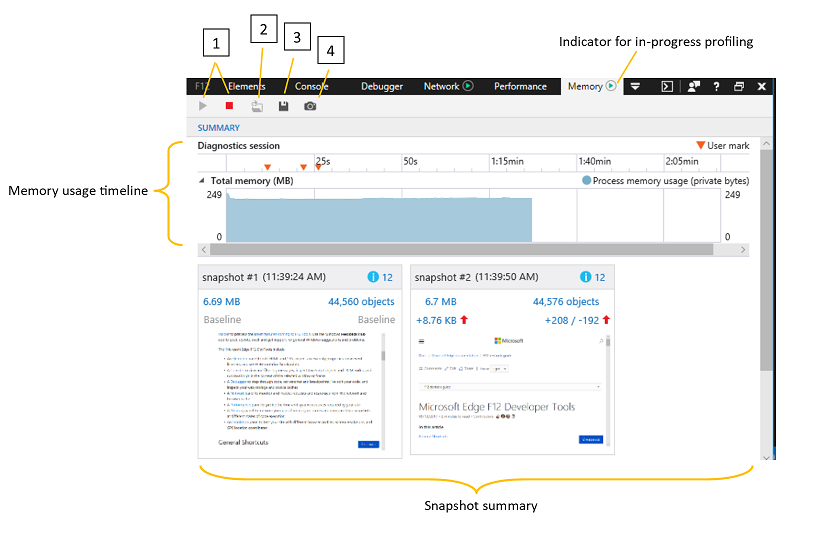Click the memory usage graph area

coord(473,215)
